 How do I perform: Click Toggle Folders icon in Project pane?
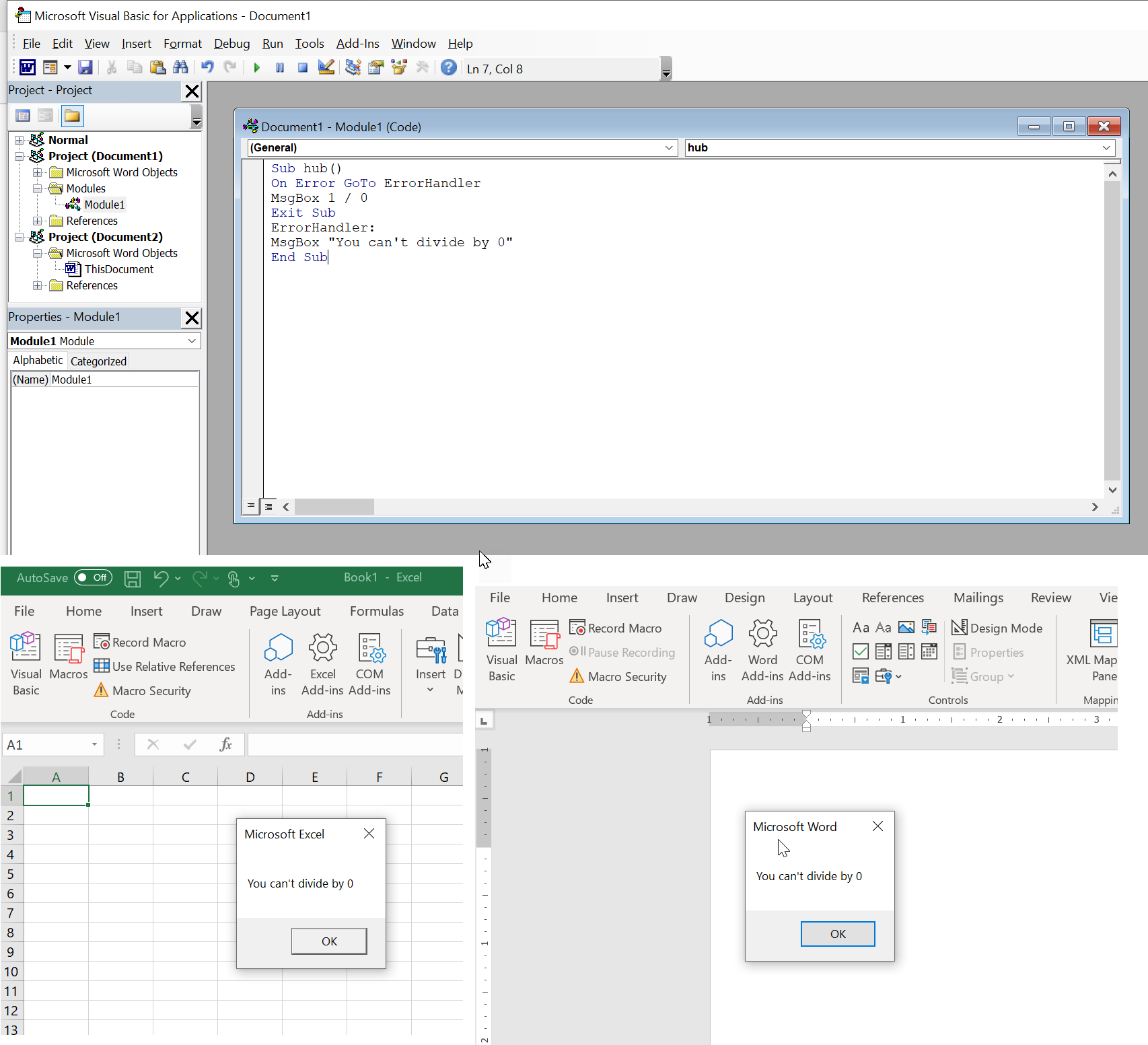click(x=72, y=116)
